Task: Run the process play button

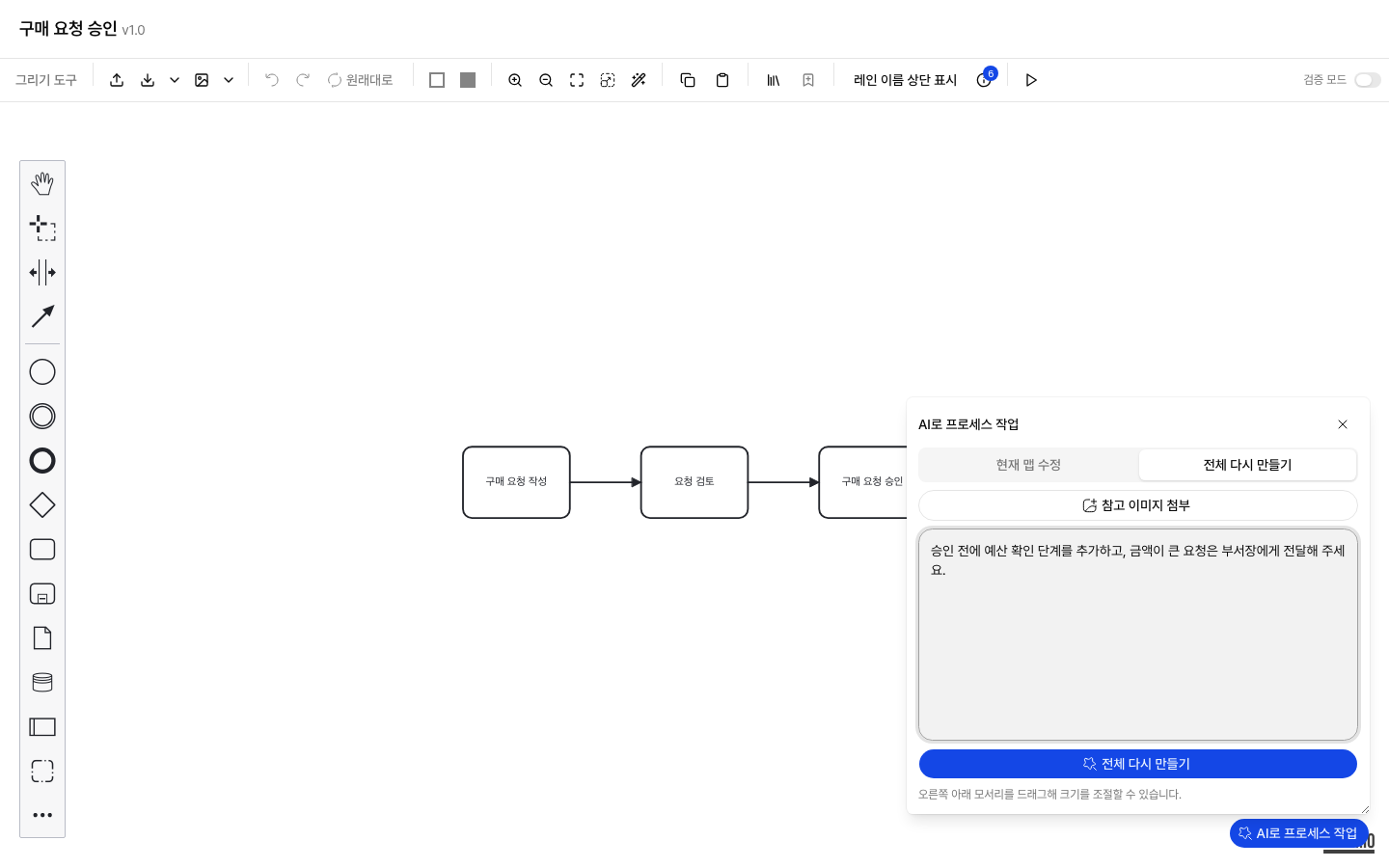Action: click(1031, 80)
